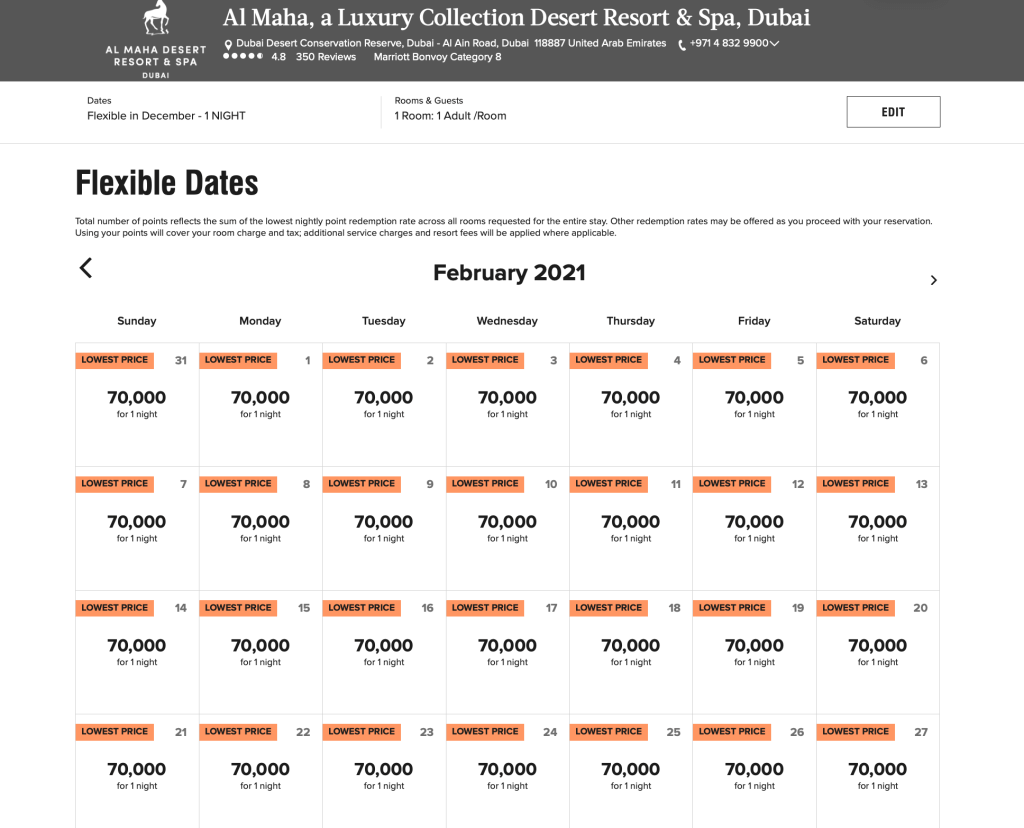Screen dimensions: 1024x828
Task: Click the Al Maha Desert Resort logo
Action: [x=155, y=40]
